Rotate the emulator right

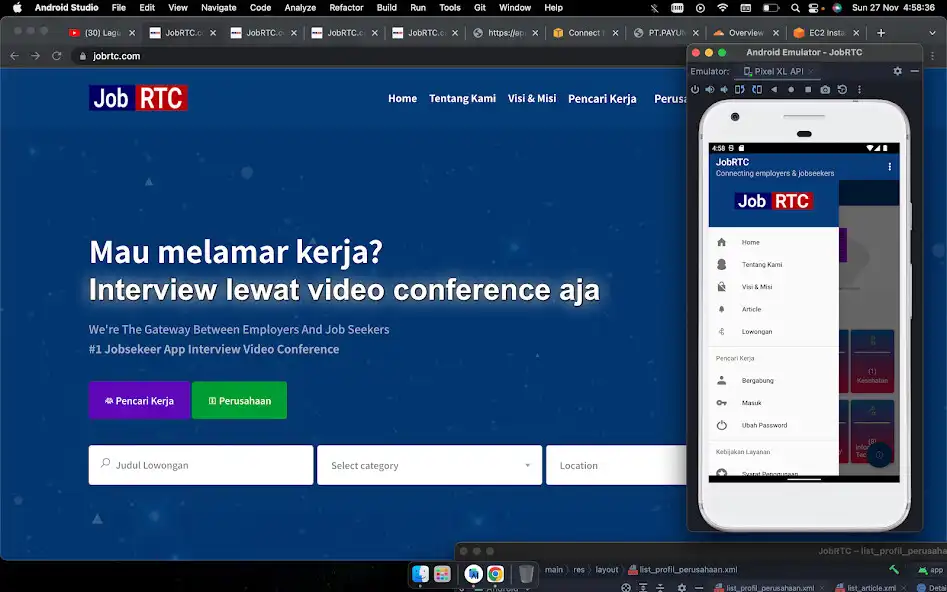(x=757, y=89)
